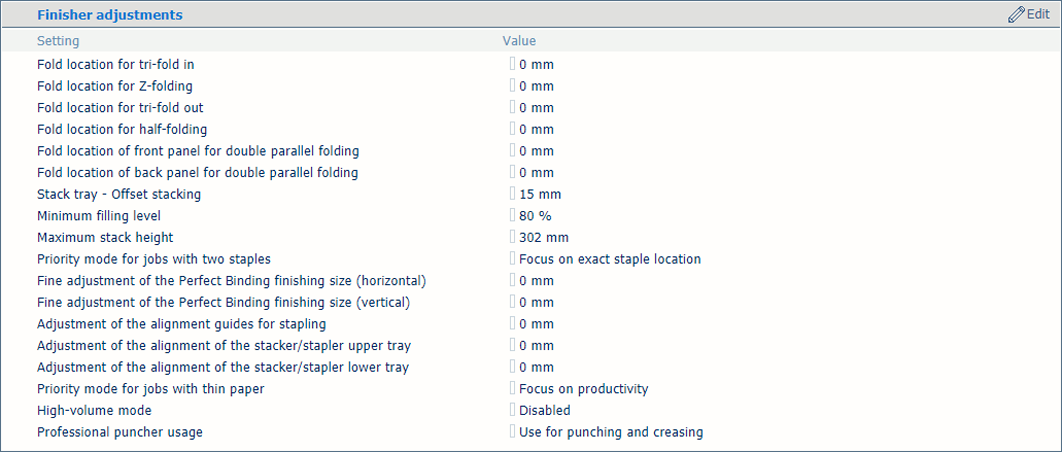Viewport: 1062px width, 452px height.
Task: Click the Finisher adjustments section header
Action: (110, 15)
